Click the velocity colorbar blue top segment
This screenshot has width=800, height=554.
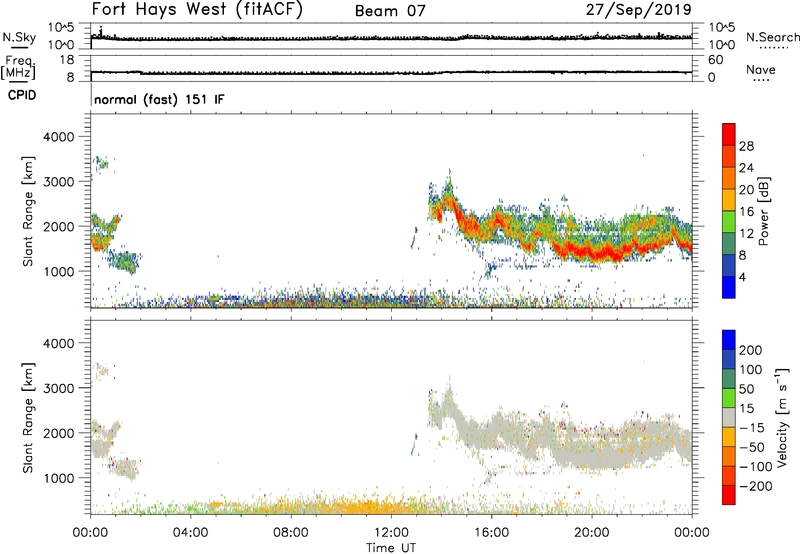coord(729,340)
